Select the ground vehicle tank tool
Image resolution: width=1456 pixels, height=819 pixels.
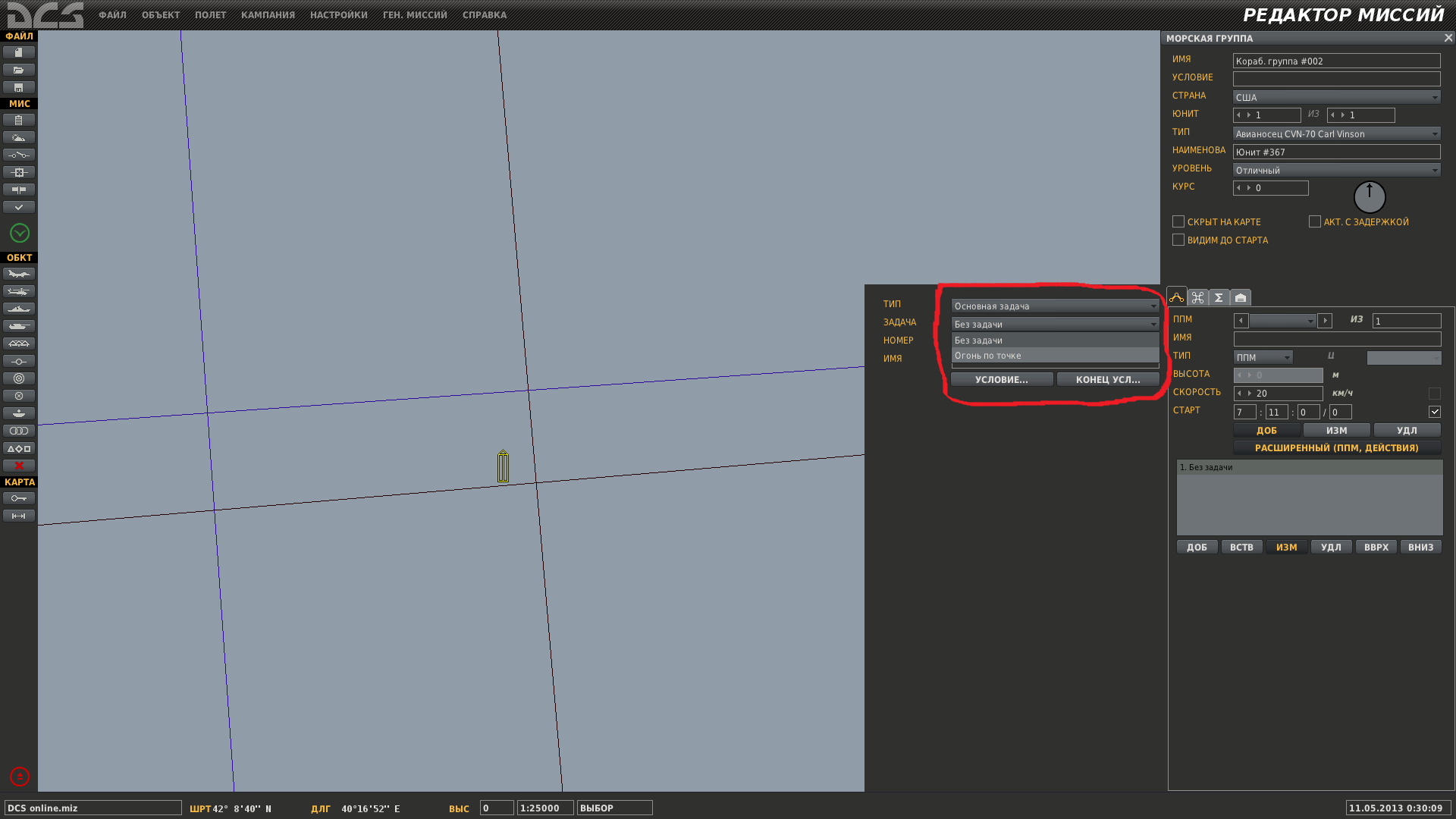(19, 326)
